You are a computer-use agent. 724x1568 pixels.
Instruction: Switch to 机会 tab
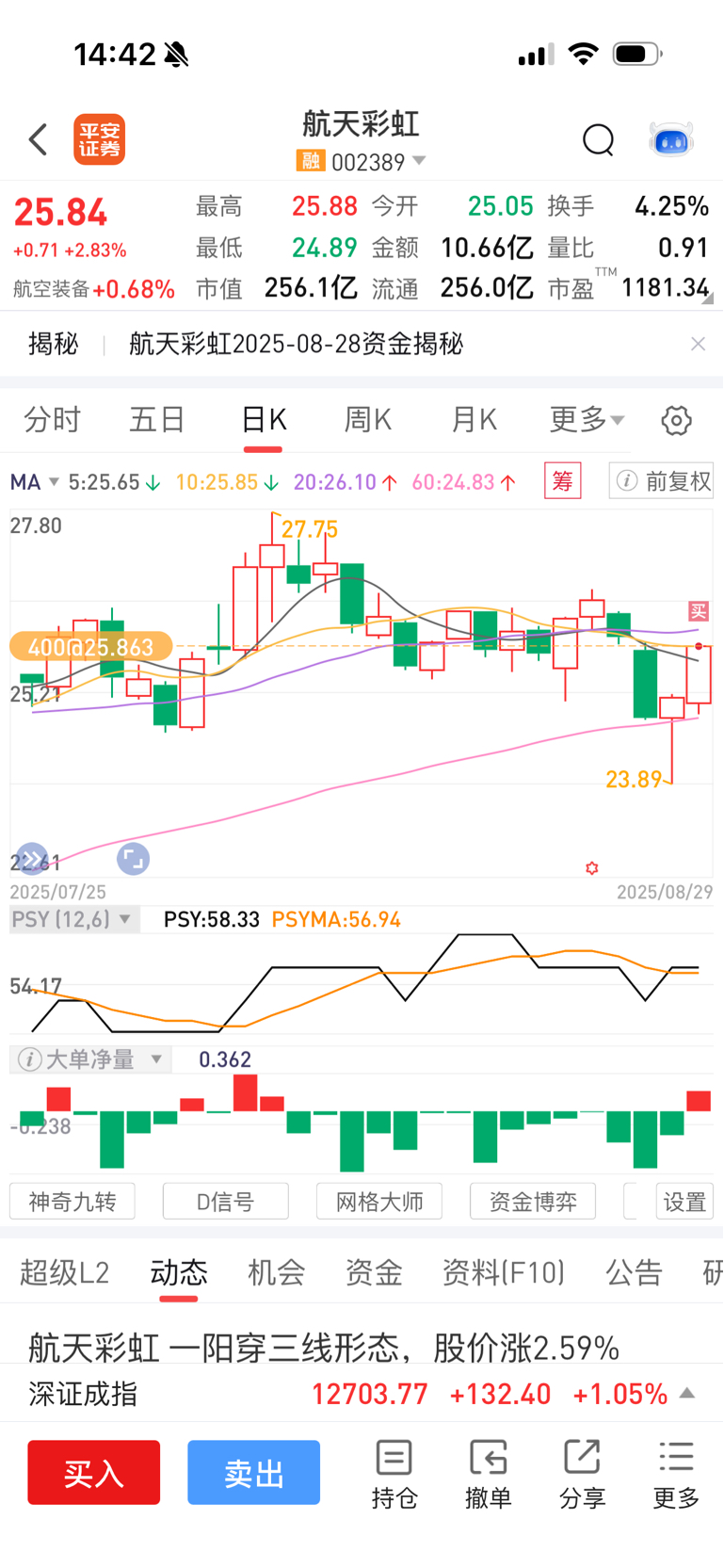click(x=276, y=1273)
